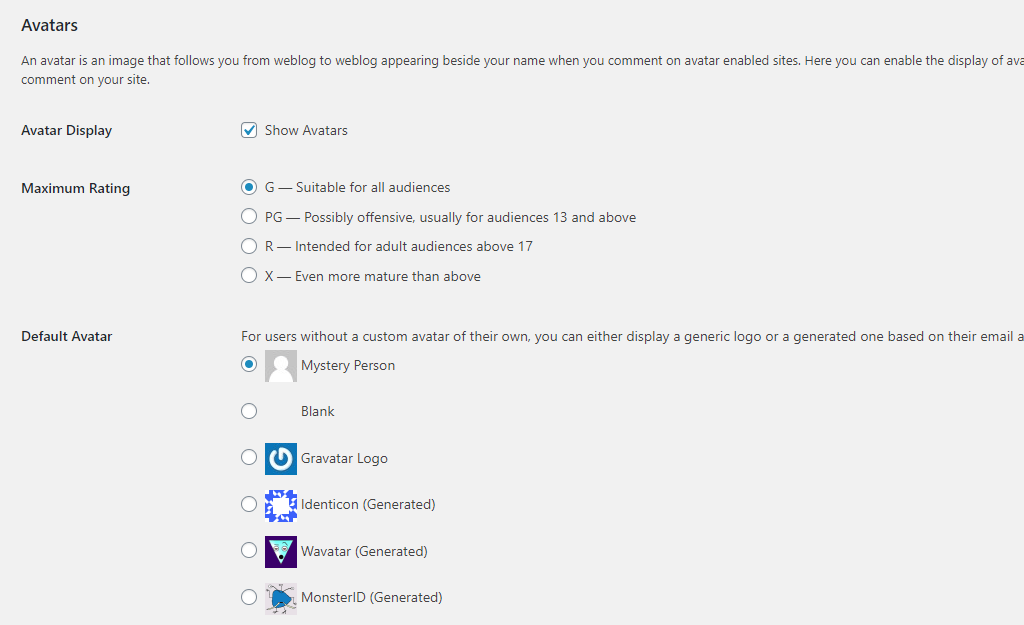Click the 'Avatars' section heading
The image size is (1024, 625).
[50, 25]
